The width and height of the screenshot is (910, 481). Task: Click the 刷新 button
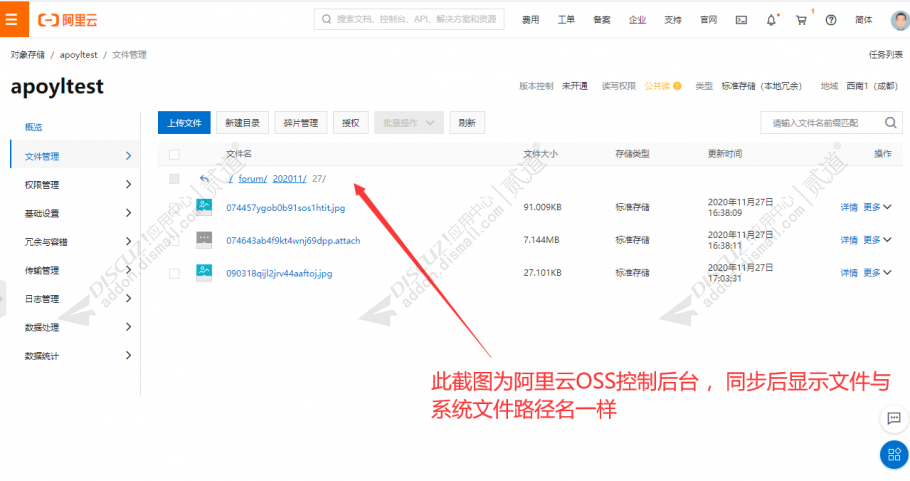[467, 123]
